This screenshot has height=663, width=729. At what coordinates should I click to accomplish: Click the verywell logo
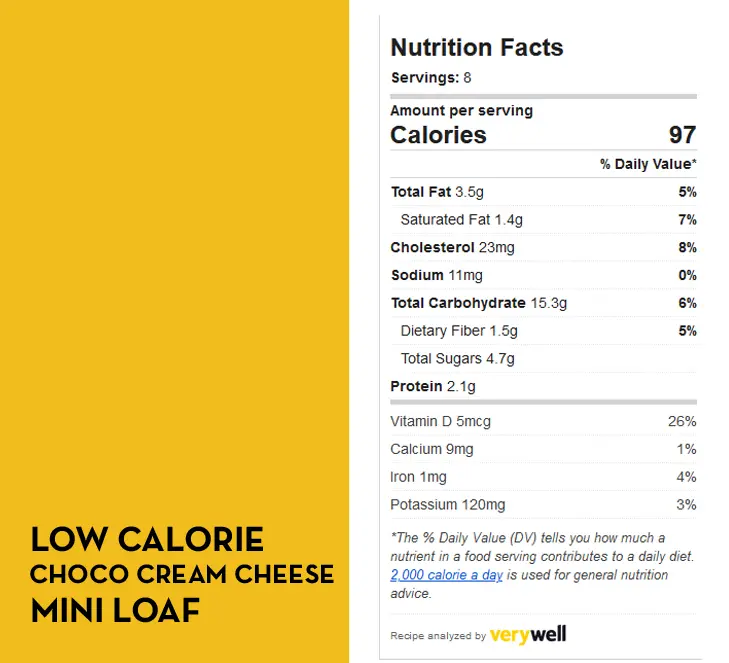[x=528, y=634]
